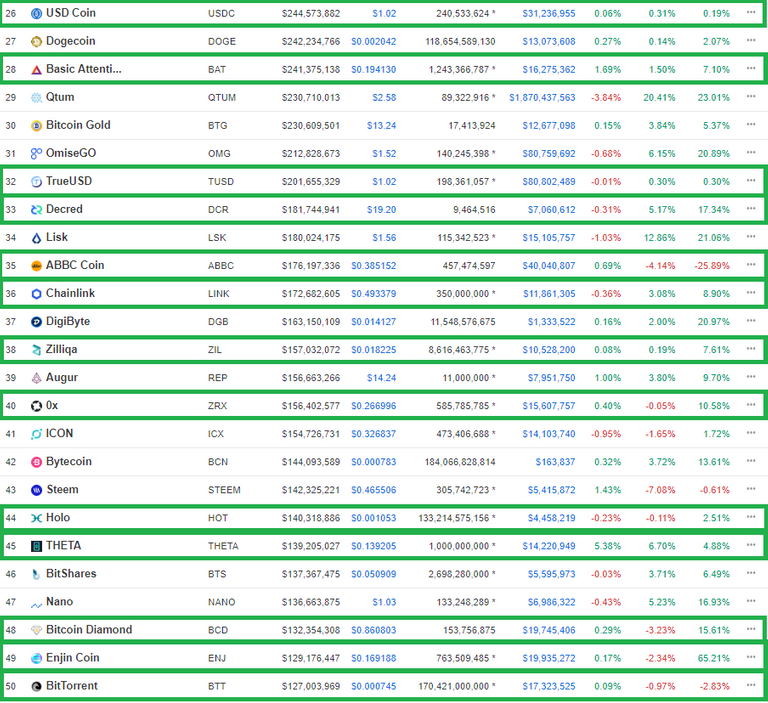Screen dimensions: 768x703
Task: Click the Bitcoin Gold logo icon
Action: pos(36,126)
